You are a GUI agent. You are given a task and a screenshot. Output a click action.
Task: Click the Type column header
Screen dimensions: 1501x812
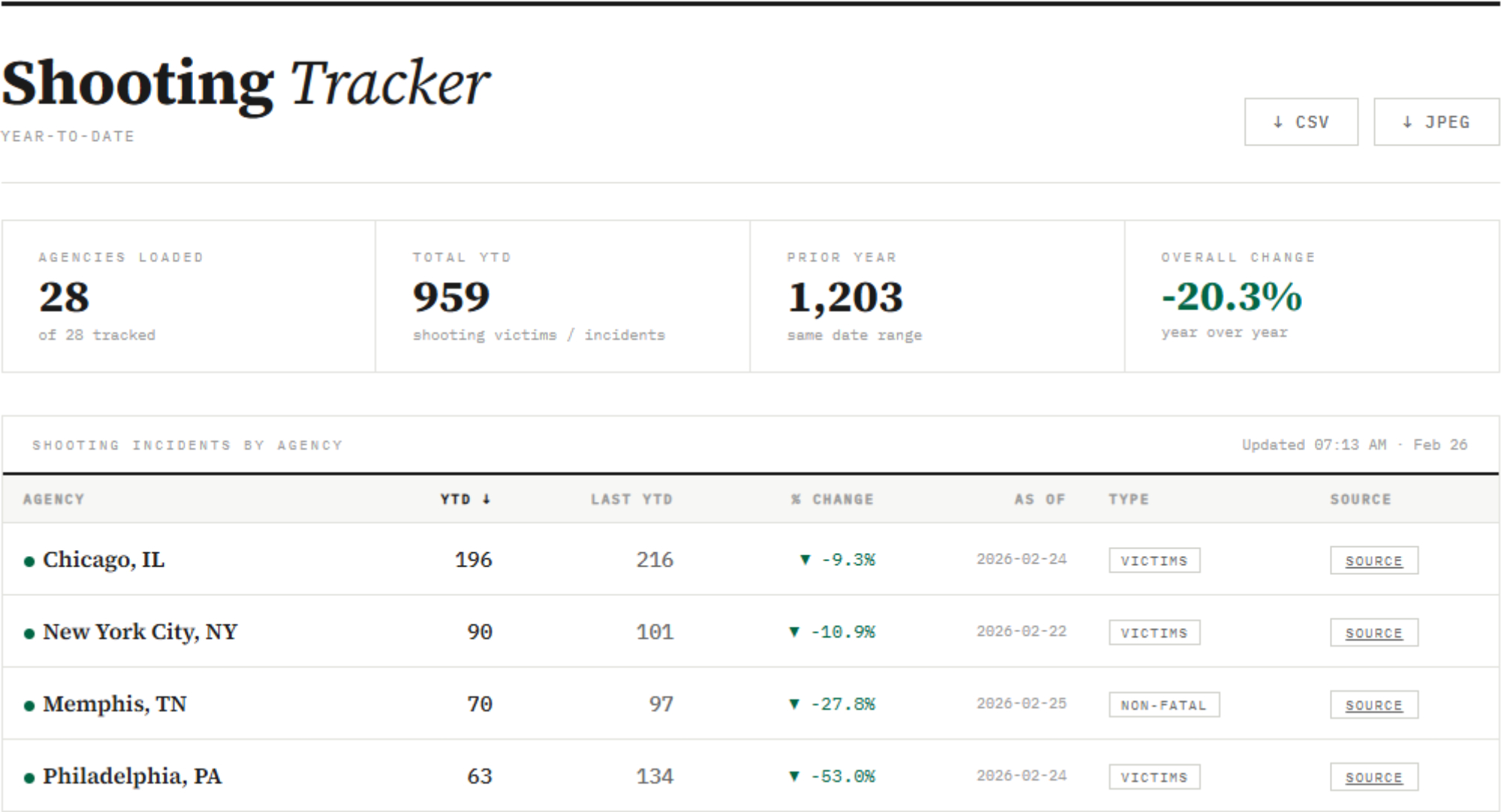pos(1129,499)
